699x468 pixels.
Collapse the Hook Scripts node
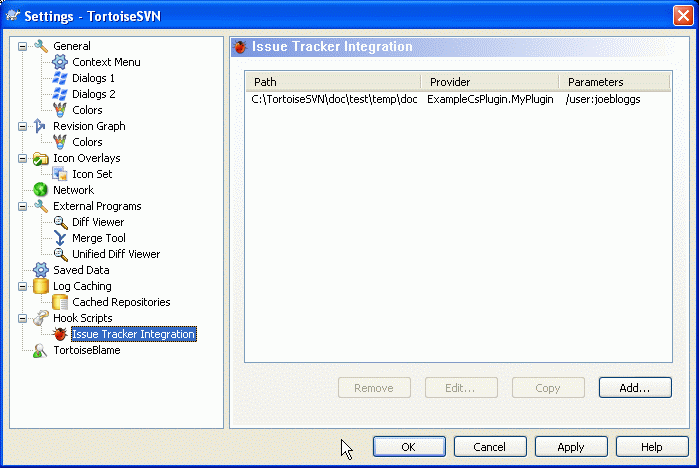(x=22, y=318)
